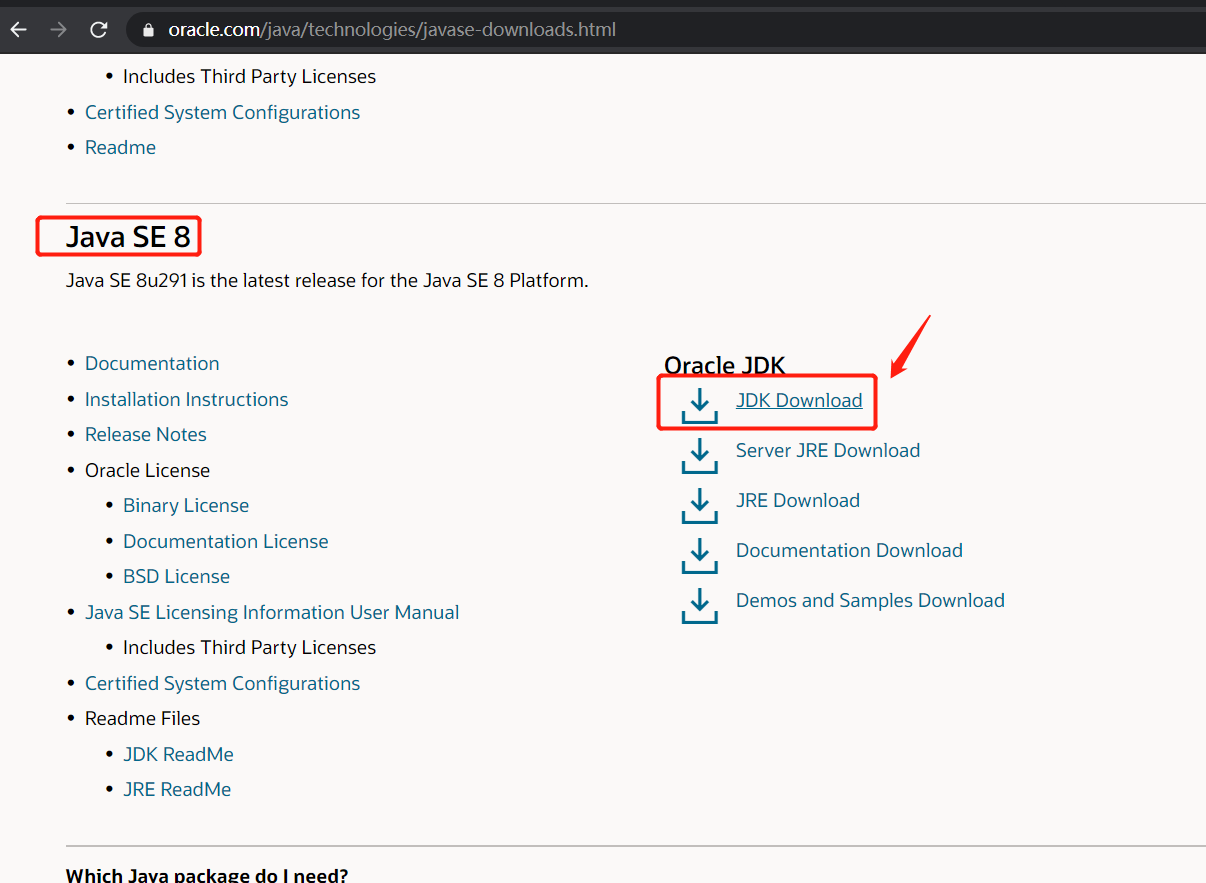Open the JRE ReadMe link
The width and height of the screenshot is (1206, 883).
(x=177, y=789)
